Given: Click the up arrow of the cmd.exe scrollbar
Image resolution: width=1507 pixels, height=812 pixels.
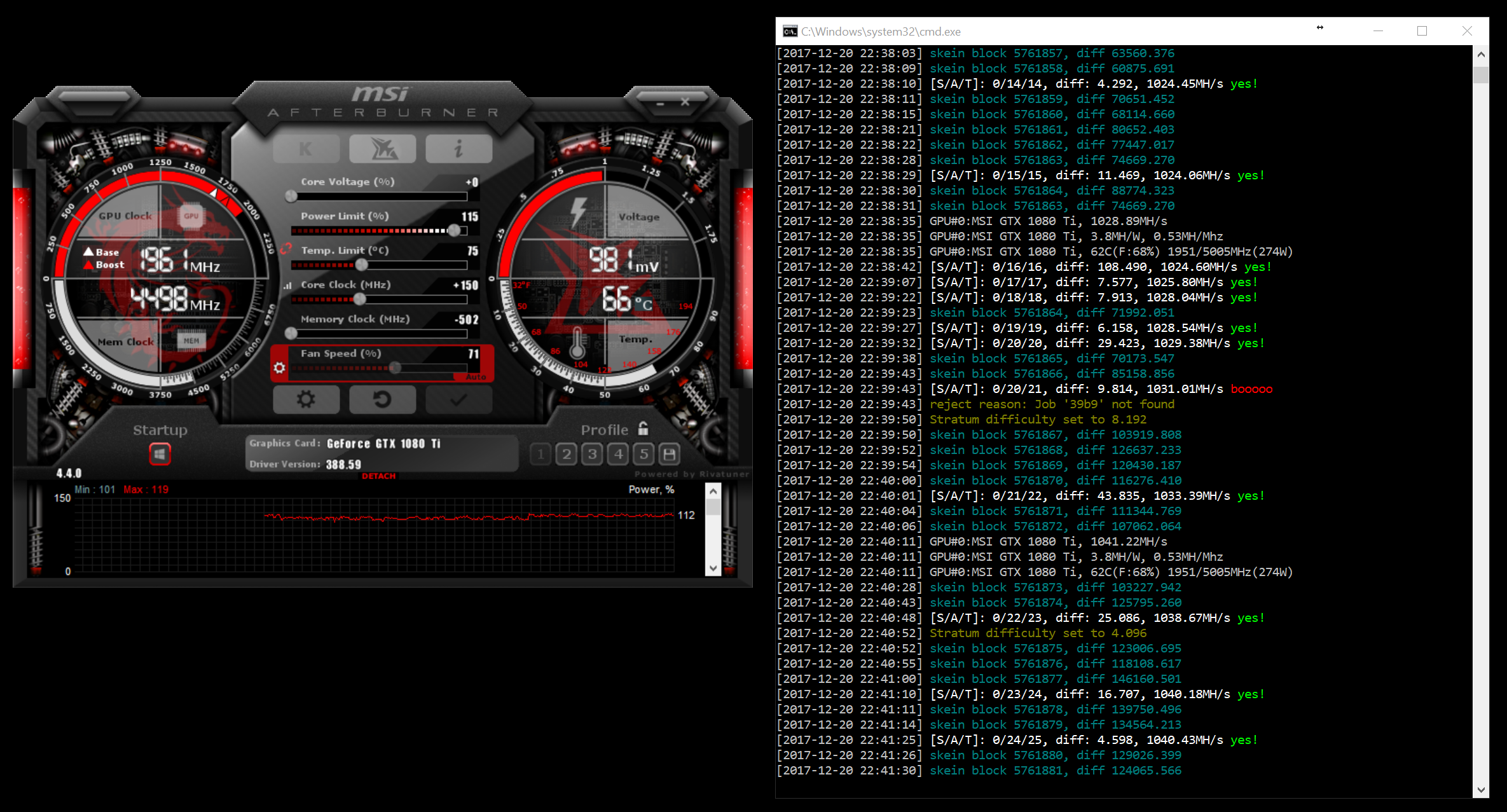Looking at the screenshot, I should pyautogui.click(x=1481, y=55).
